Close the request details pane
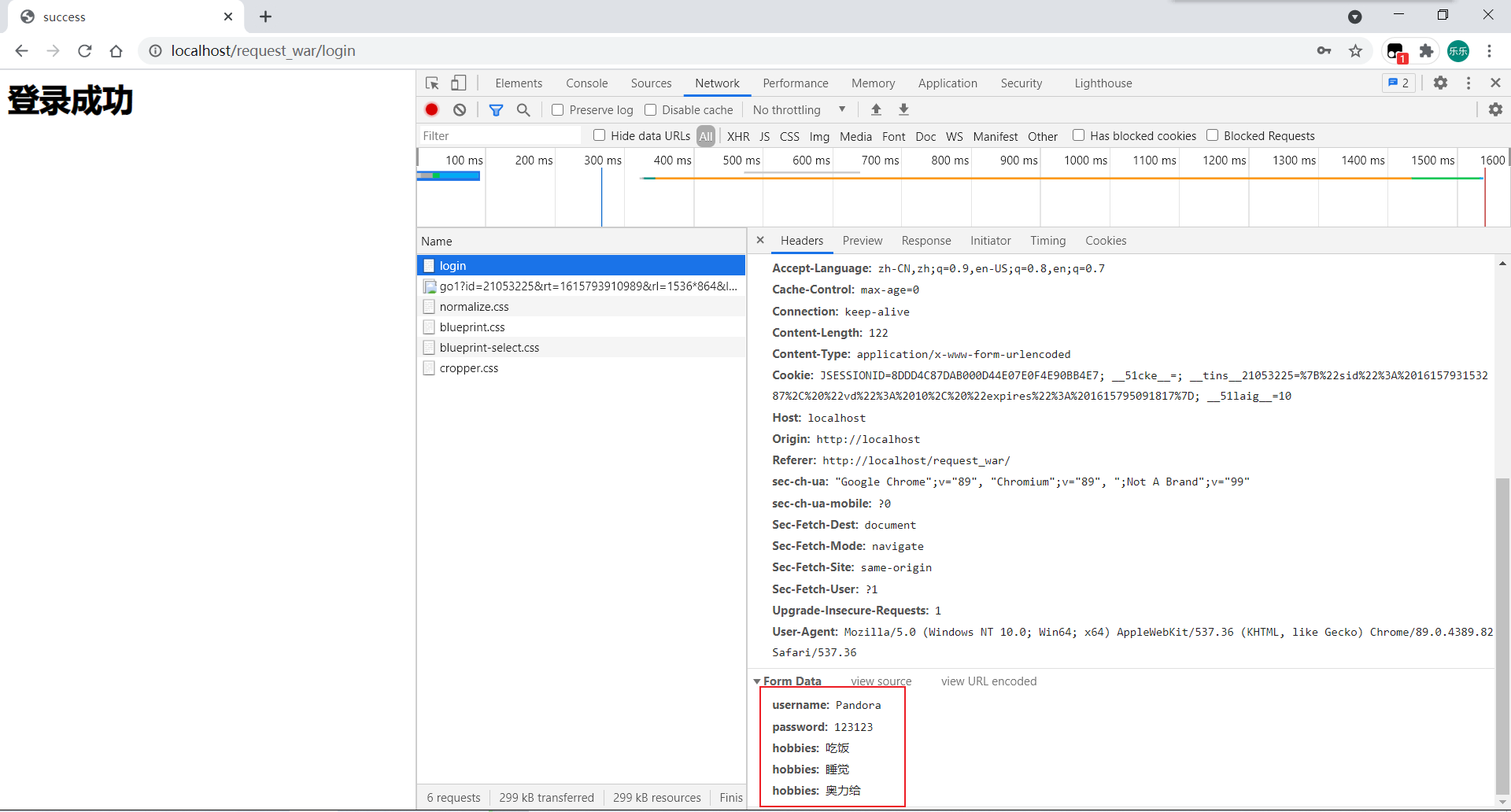The image size is (1511, 812). pyautogui.click(x=760, y=240)
